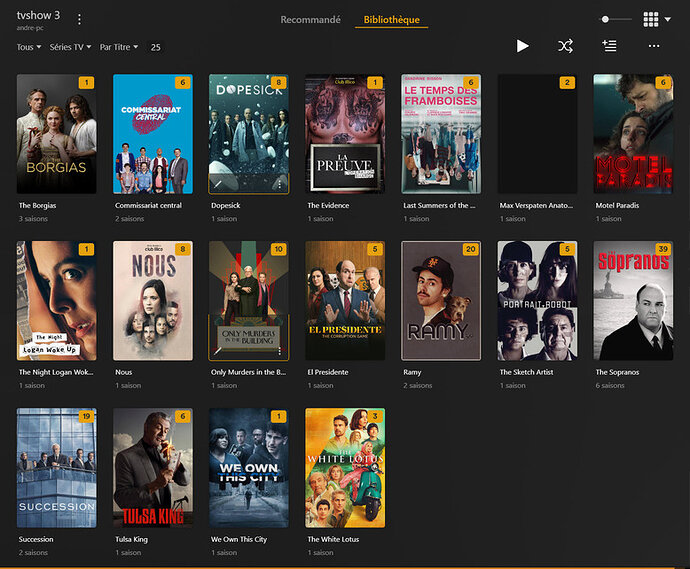Click The Evidence title text
The image size is (690, 569).
[x=328, y=206]
